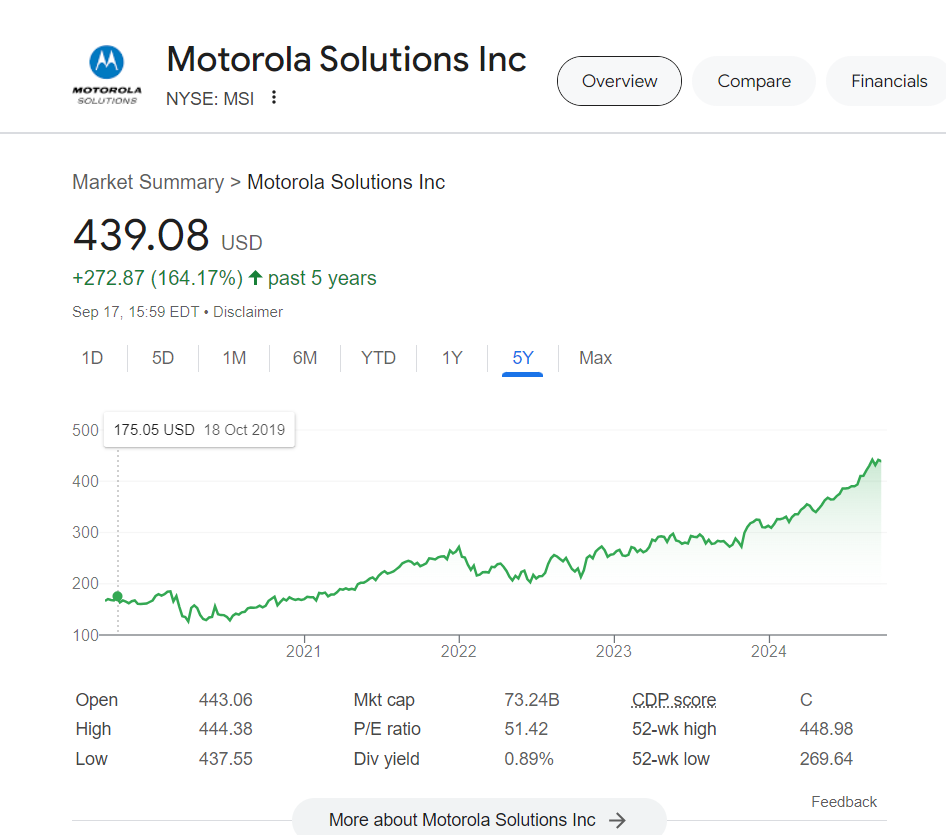The image size is (946, 835).
Task: Show the 1M chart range
Action: (x=234, y=358)
